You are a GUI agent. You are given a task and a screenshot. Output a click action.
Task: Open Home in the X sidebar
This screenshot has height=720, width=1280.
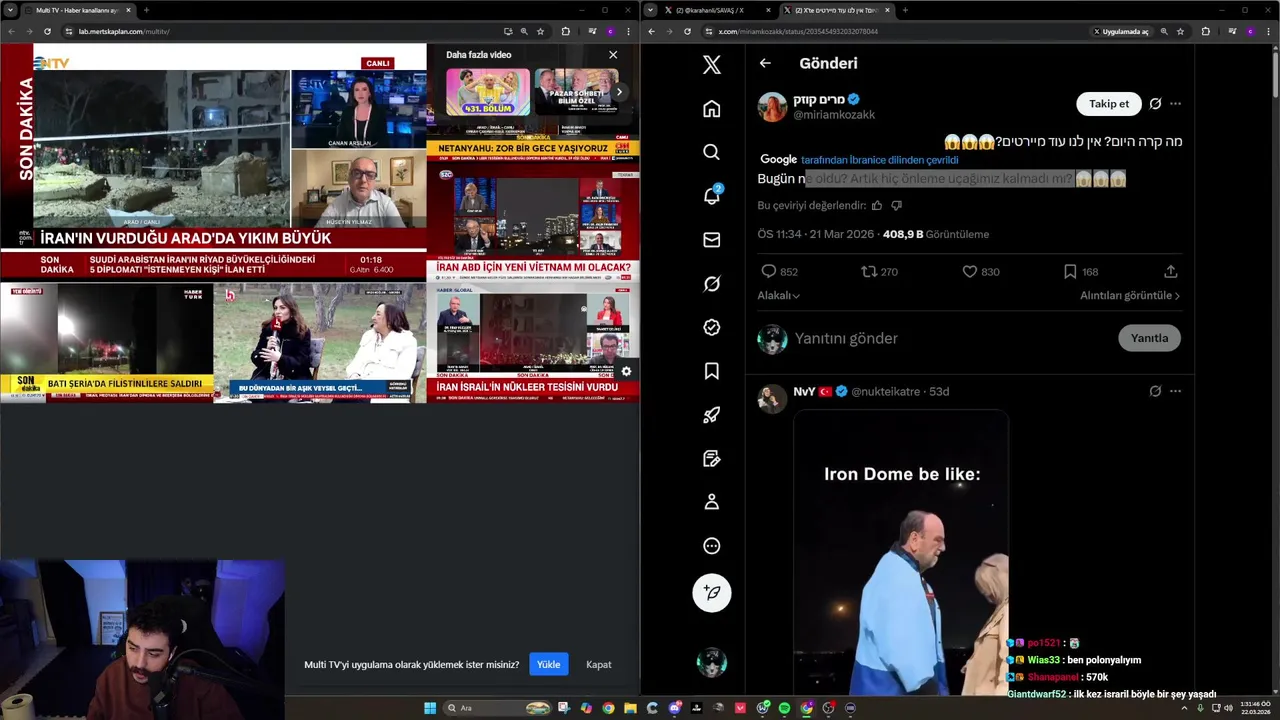711,109
